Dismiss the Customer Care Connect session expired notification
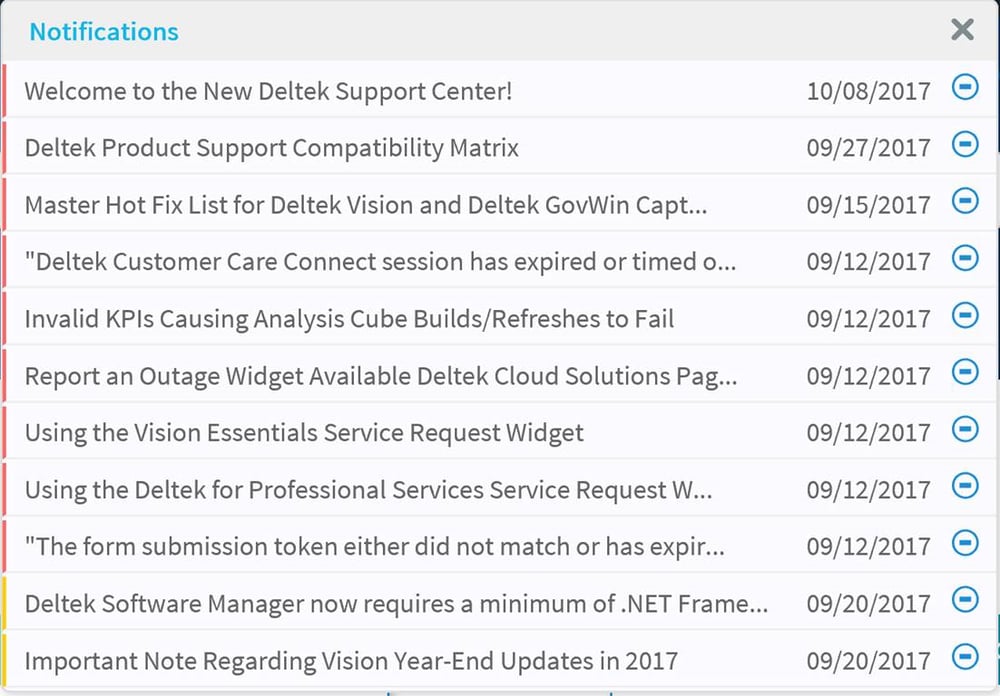The width and height of the screenshot is (1000, 696). coord(965,259)
